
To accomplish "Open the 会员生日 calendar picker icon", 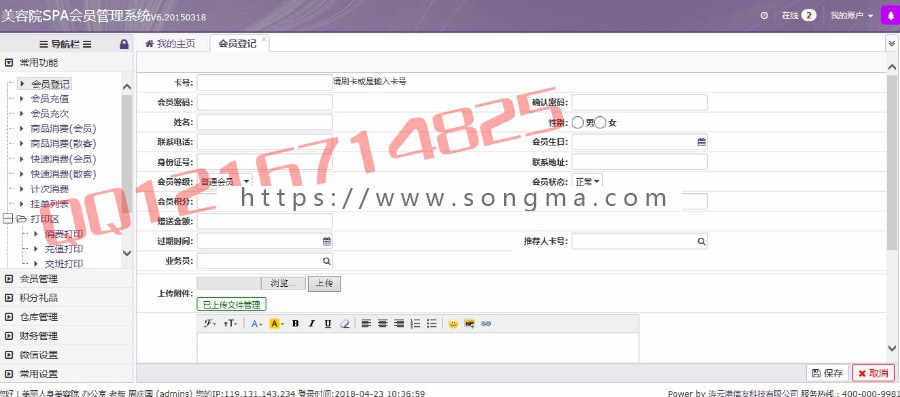I will pos(701,142).
